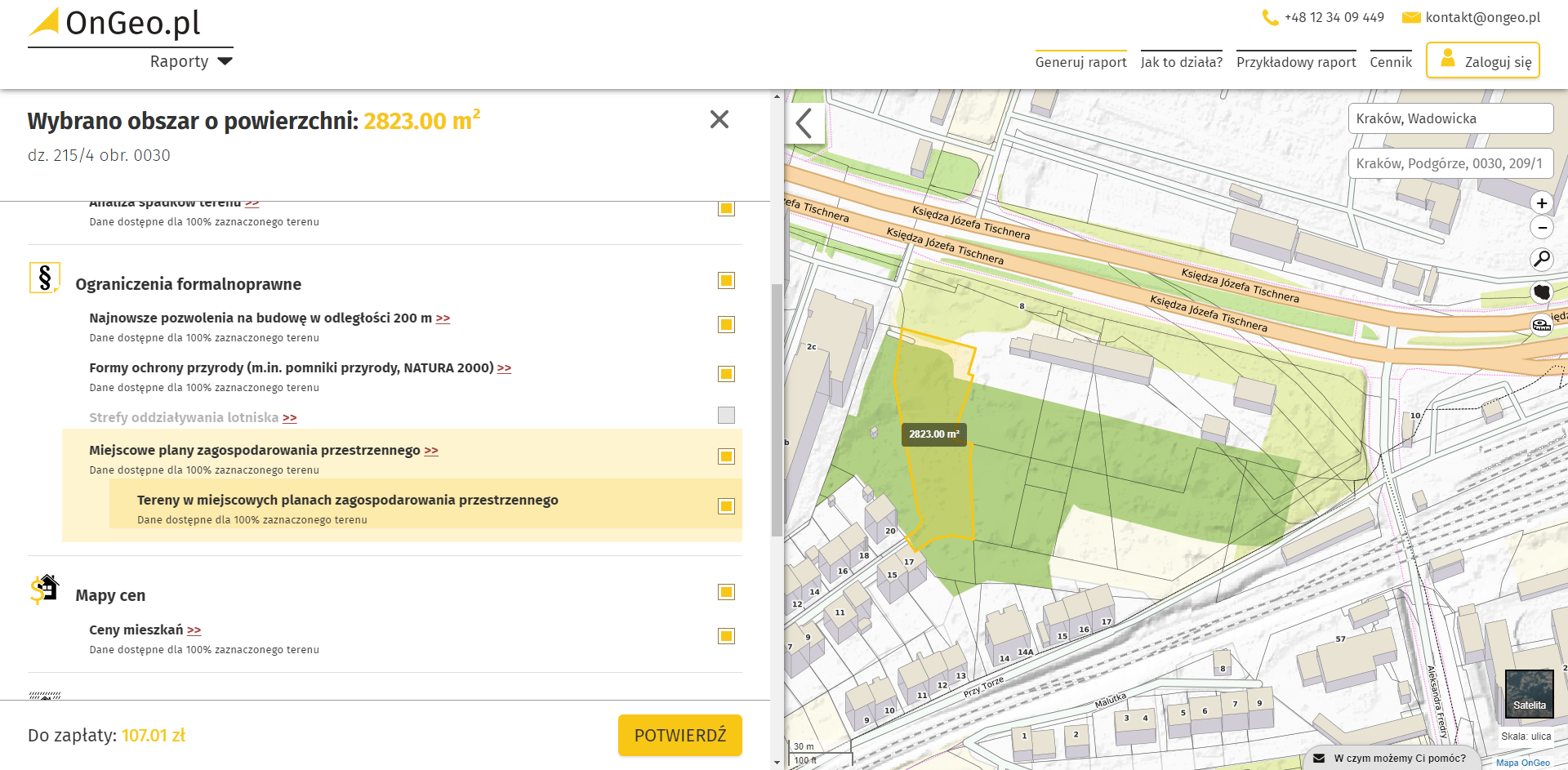
Task: Open Jak to działa? menu item
Action: [x=1181, y=62]
